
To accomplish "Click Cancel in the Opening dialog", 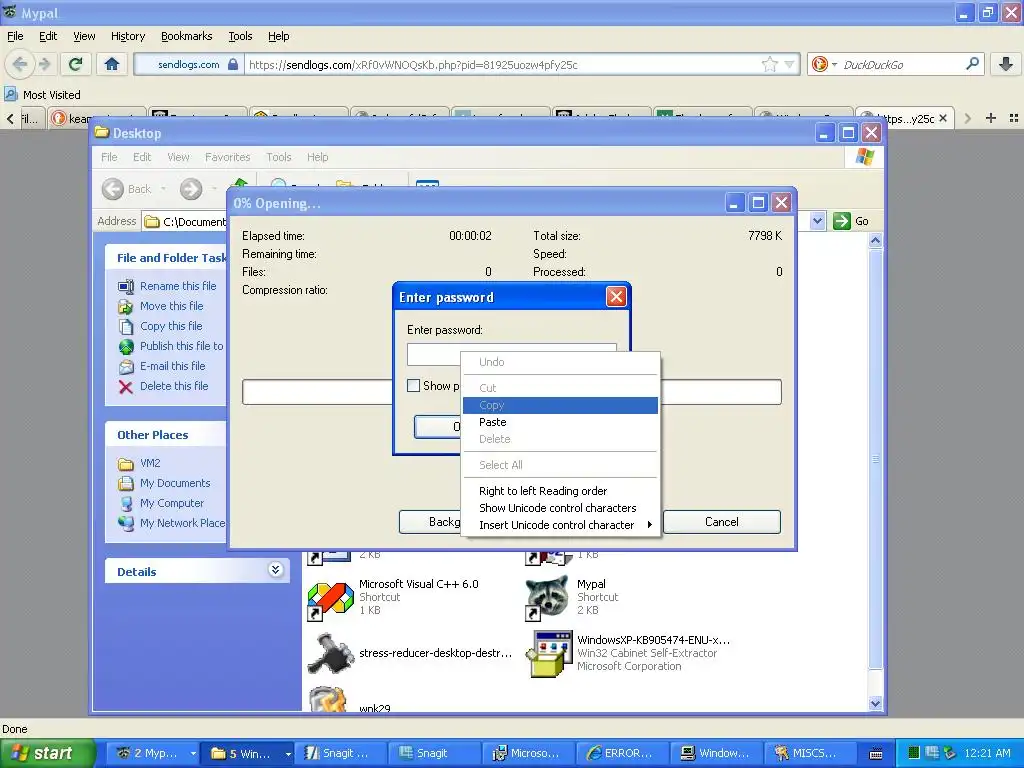I will coord(722,522).
